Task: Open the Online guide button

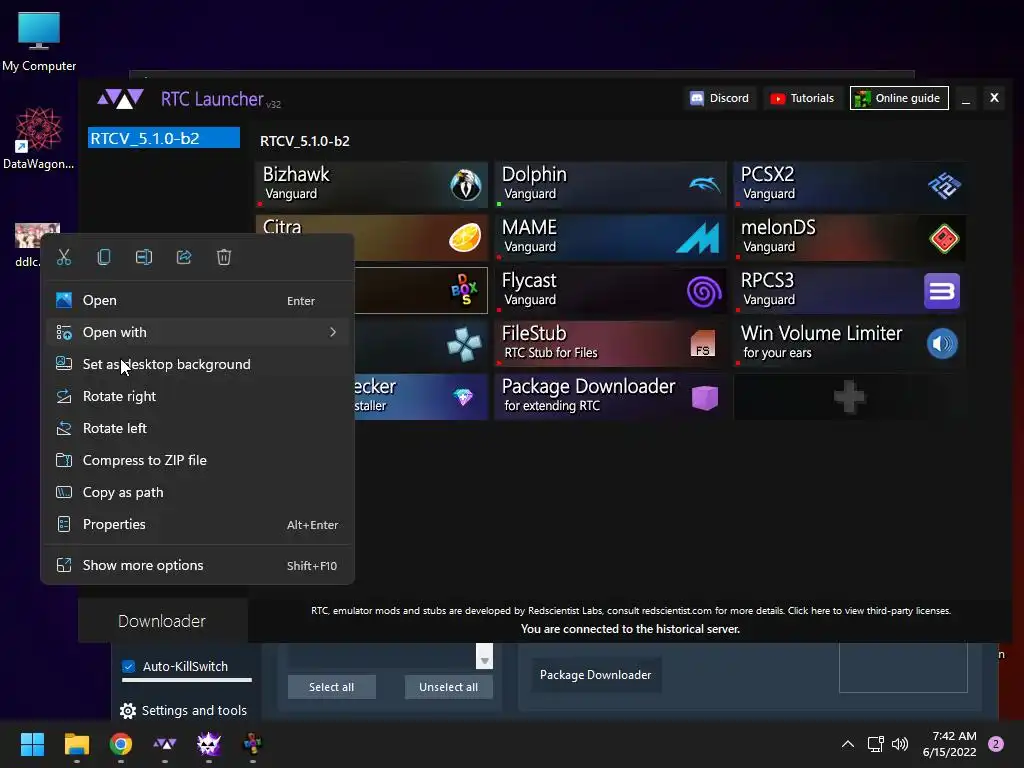Action: [899, 98]
